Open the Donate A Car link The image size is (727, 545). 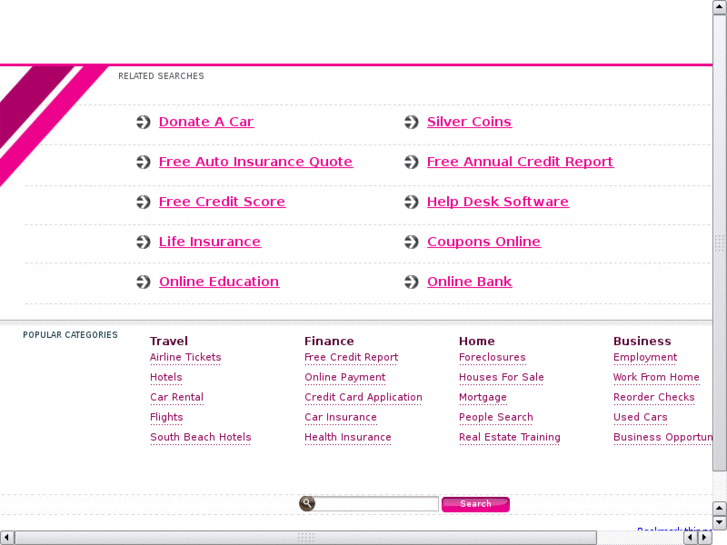(206, 122)
